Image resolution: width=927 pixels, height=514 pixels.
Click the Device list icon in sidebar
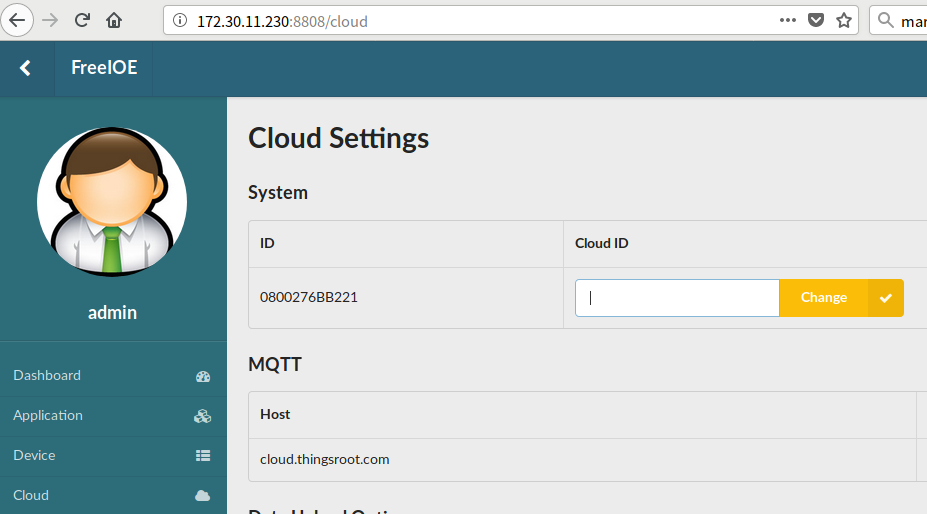pos(203,456)
